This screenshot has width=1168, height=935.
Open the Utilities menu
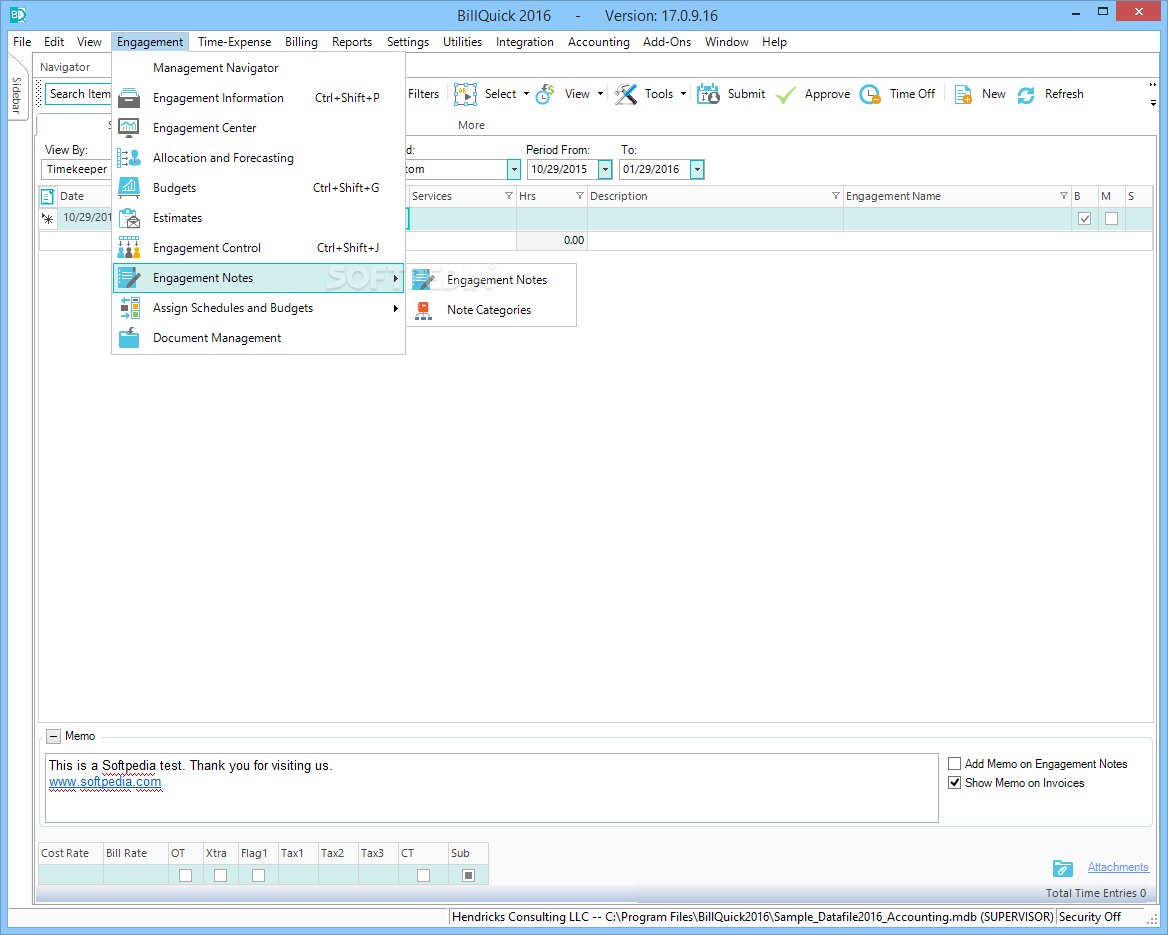462,42
